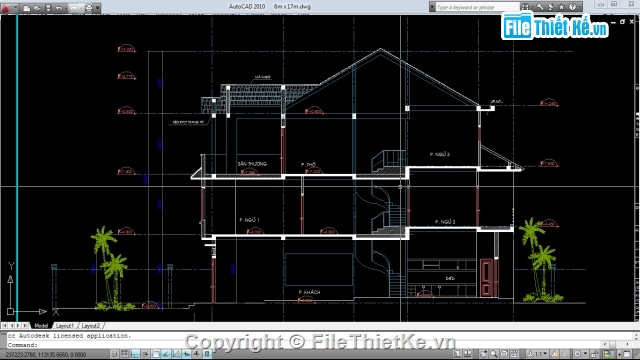Switch to the Layout2 tab
This screenshot has height=360, width=640.
click(91, 326)
